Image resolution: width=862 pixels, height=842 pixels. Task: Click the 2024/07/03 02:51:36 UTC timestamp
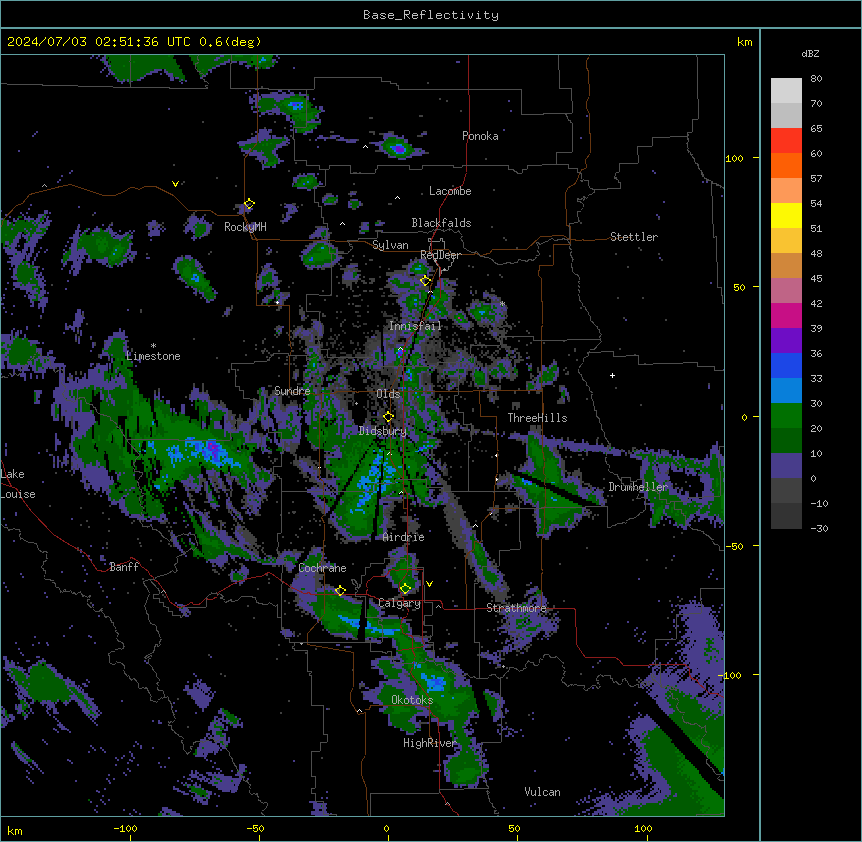[99, 42]
